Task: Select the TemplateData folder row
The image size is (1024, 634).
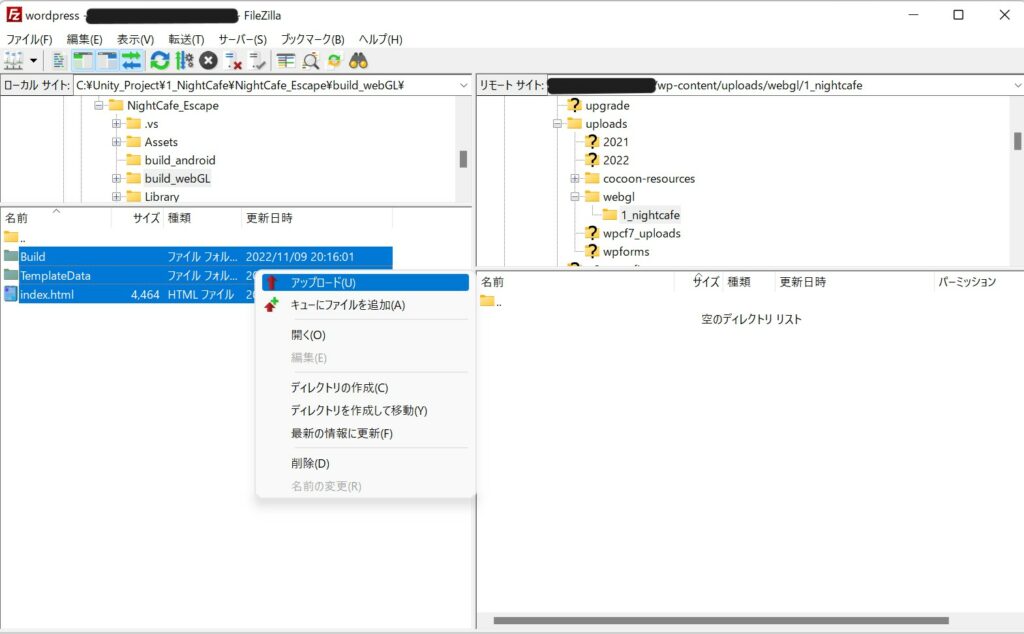Action: pyautogui.click(x=128, y=276)
